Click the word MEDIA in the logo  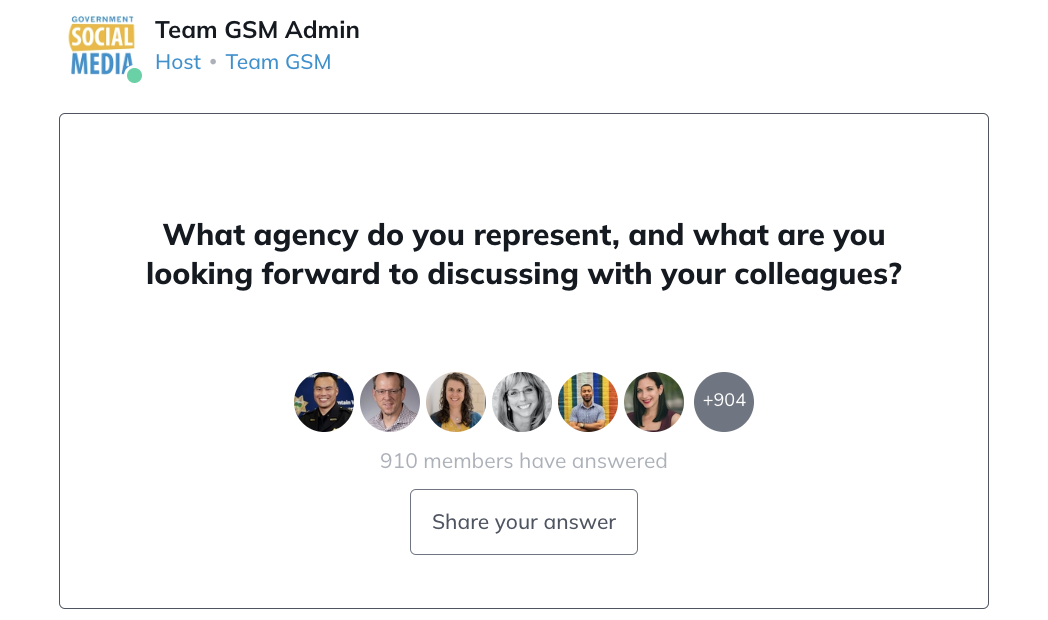[102, 64]
